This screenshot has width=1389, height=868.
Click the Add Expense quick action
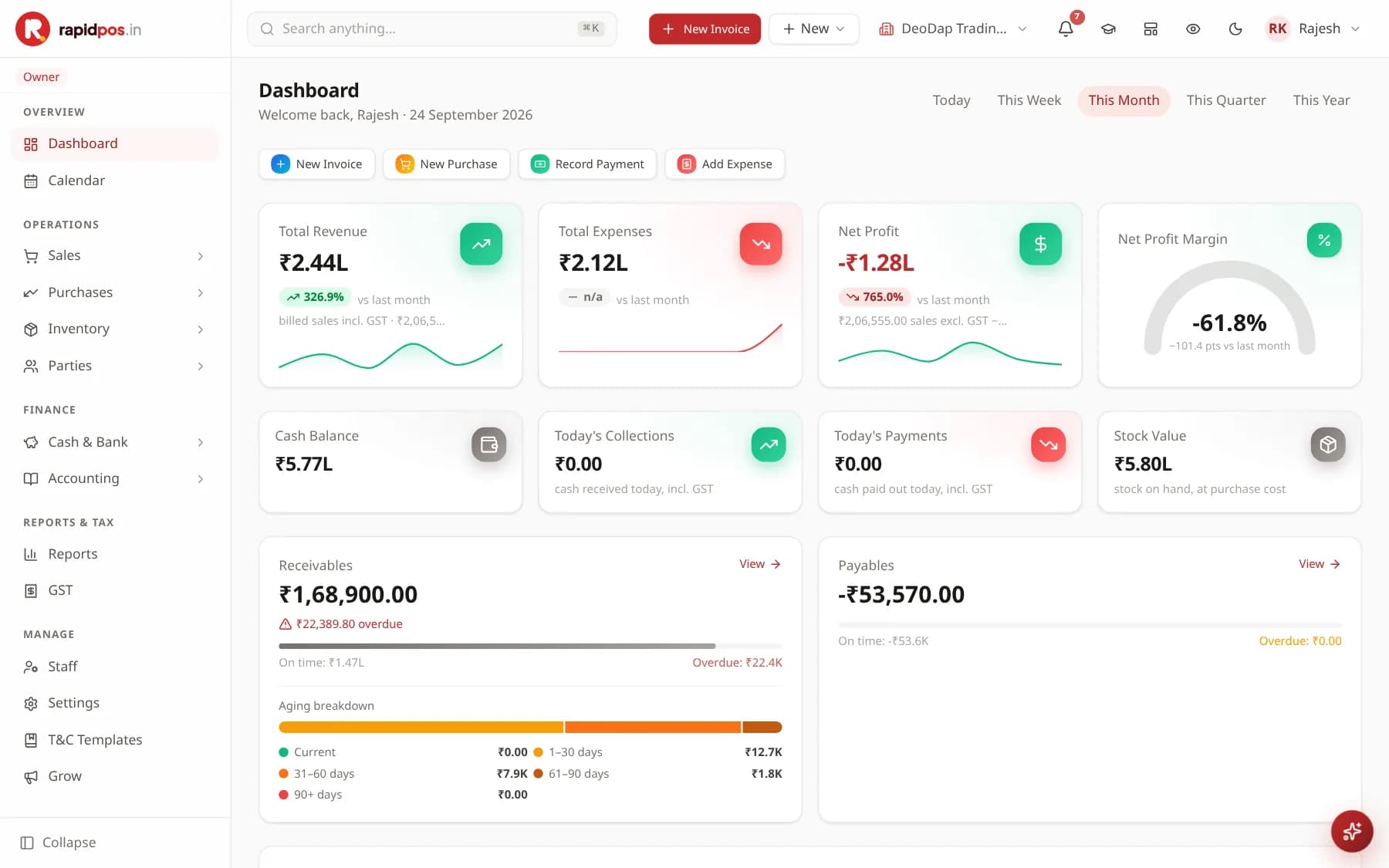(x=725, y=164)
